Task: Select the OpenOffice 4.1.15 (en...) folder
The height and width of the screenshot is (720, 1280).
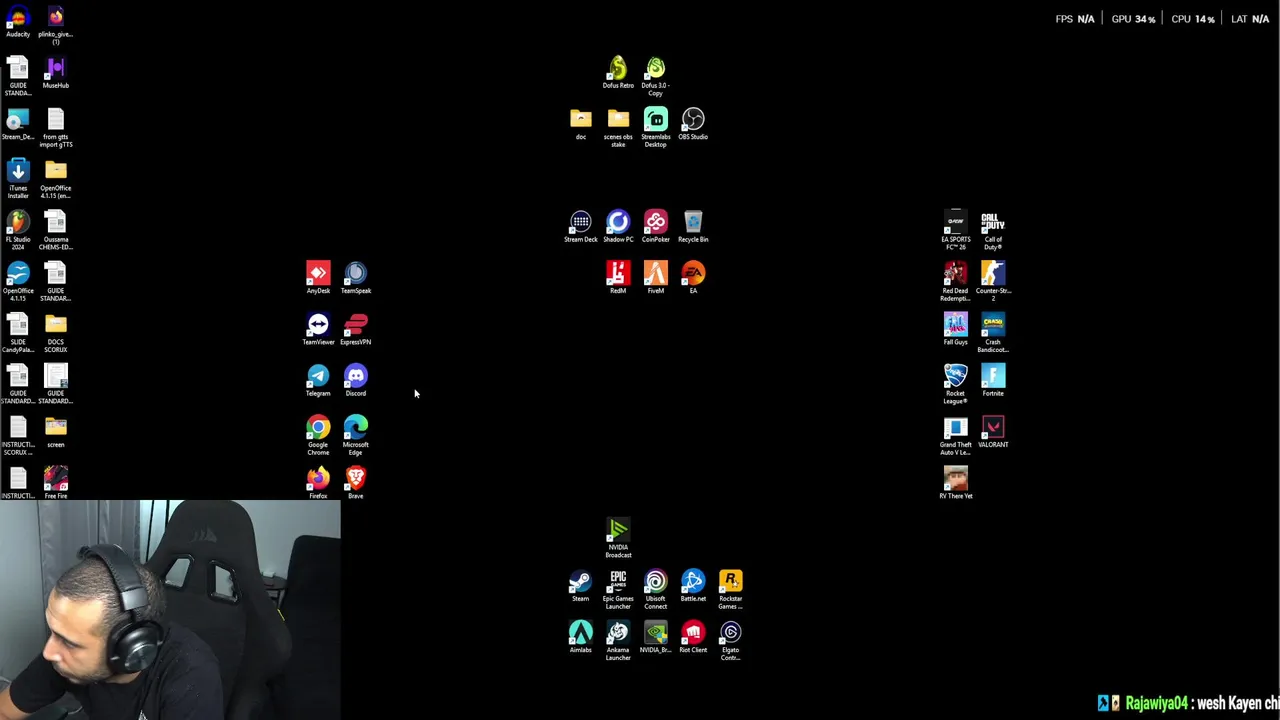Action: pos(56,180)
